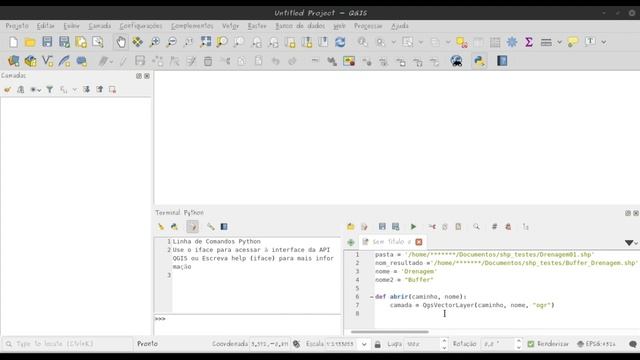This screenshot has height=360, width=640.
Task: Open Processar menu
Action: (368, 26)
